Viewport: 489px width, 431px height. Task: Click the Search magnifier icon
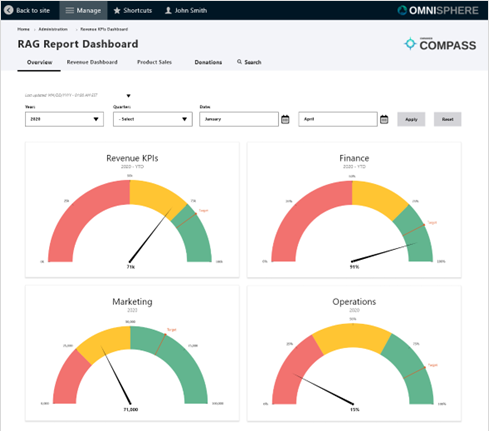coord(239,62)
